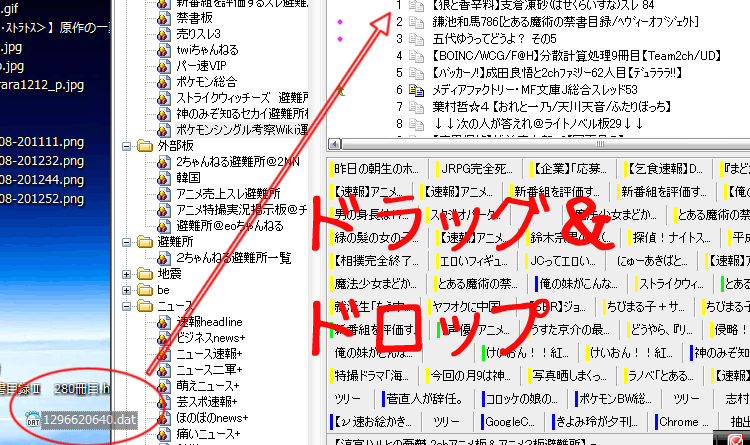Click the 地震 folder icon
Screen dimensions: 750x445
pyautogui.click(x=144, y=274)
